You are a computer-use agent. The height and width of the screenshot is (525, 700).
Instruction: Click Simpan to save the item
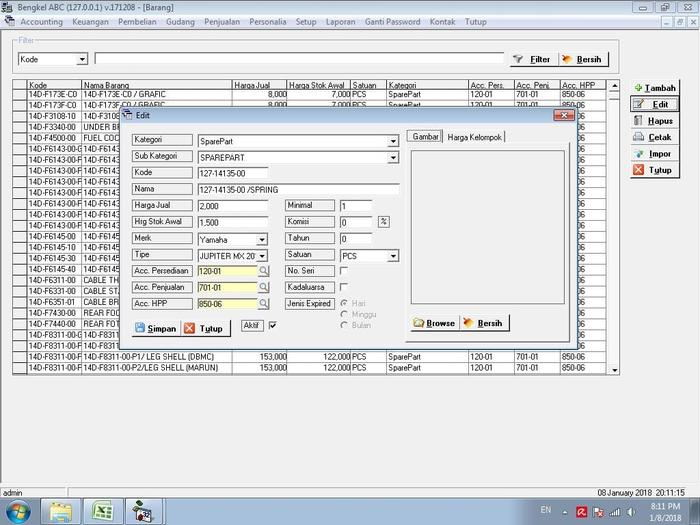[155, 328]
